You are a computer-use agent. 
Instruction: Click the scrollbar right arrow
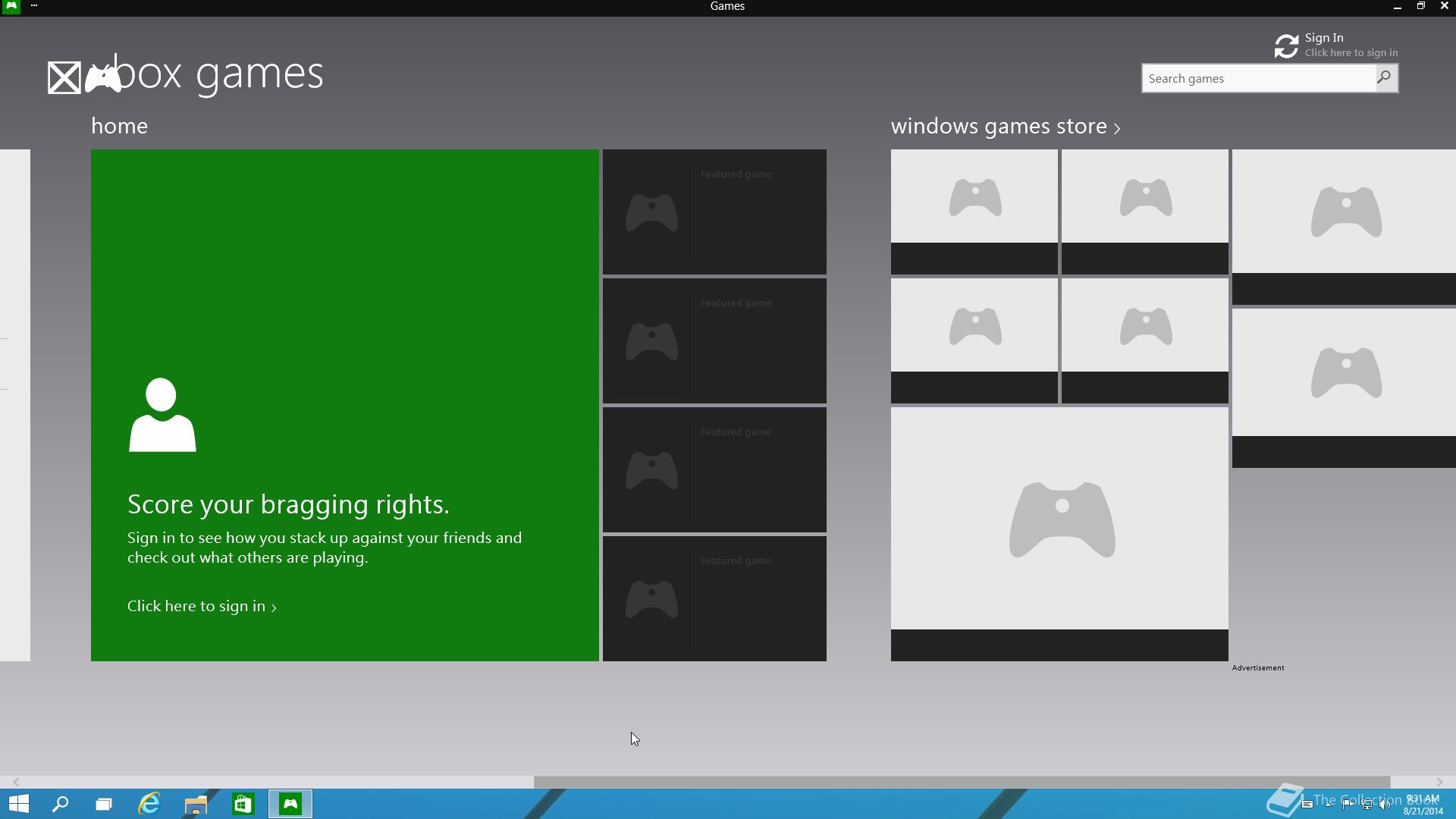1439,782
